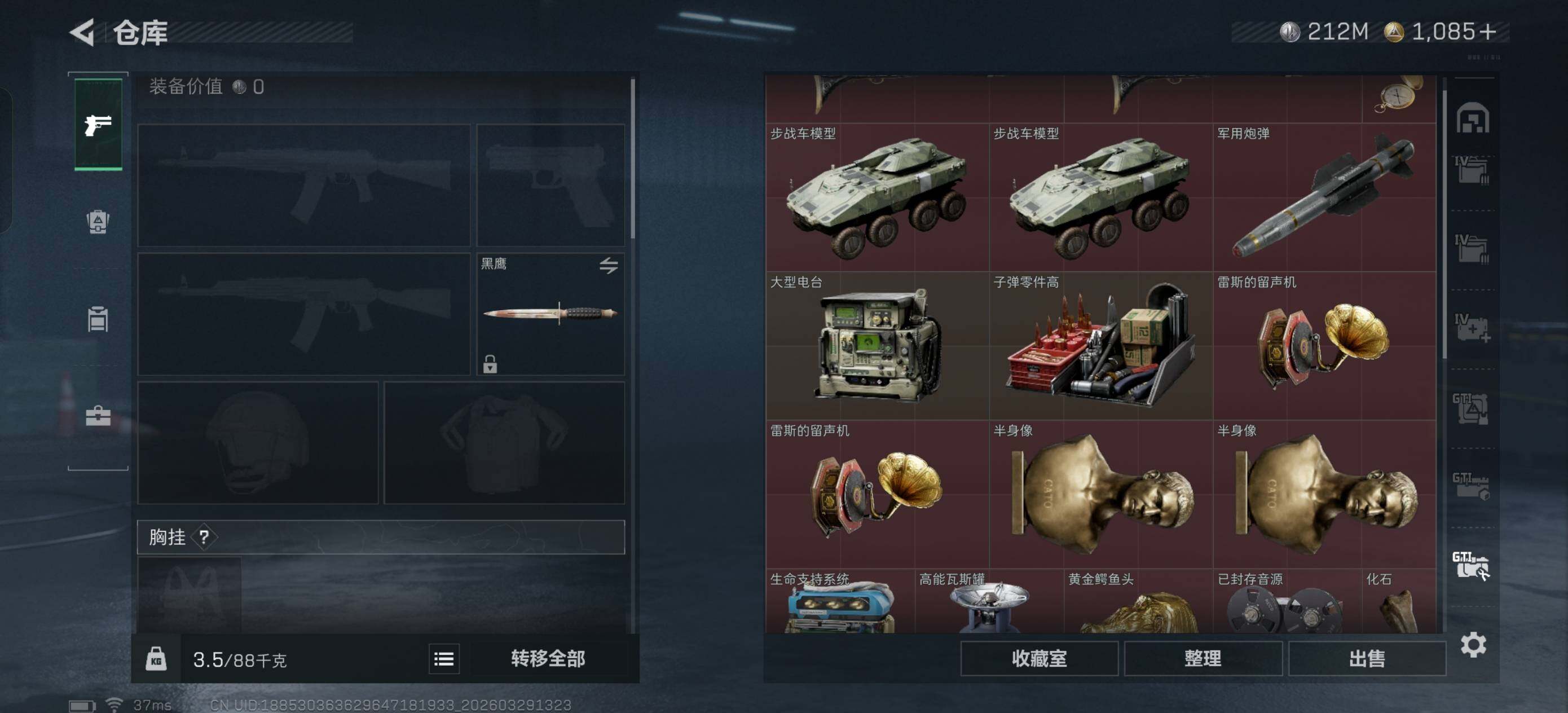Viewport: 1568px width, 713px height.
Task: Open the backpack tab in left sidebar
Action: coord(98,221)
